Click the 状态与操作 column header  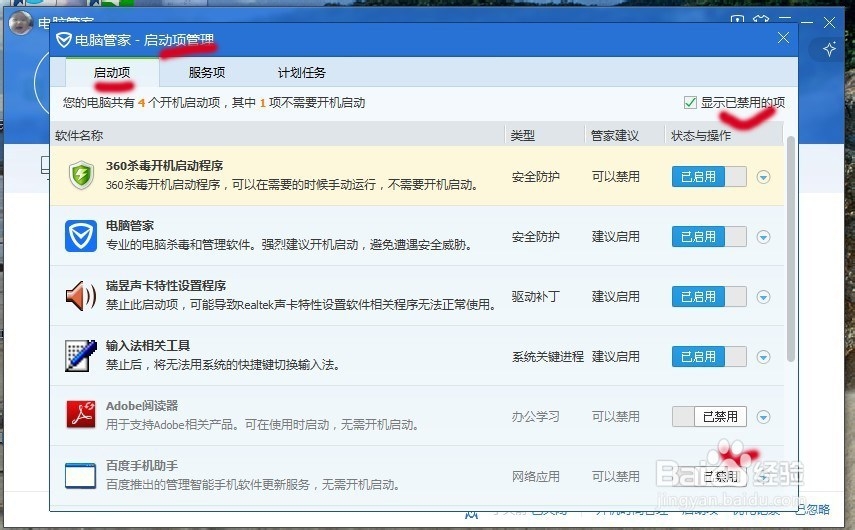point(701,135)
